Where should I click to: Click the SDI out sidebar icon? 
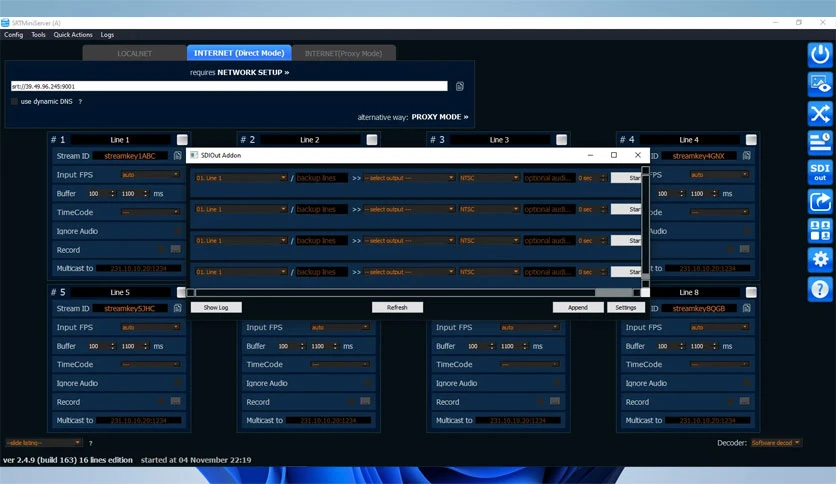pos(820,172)
